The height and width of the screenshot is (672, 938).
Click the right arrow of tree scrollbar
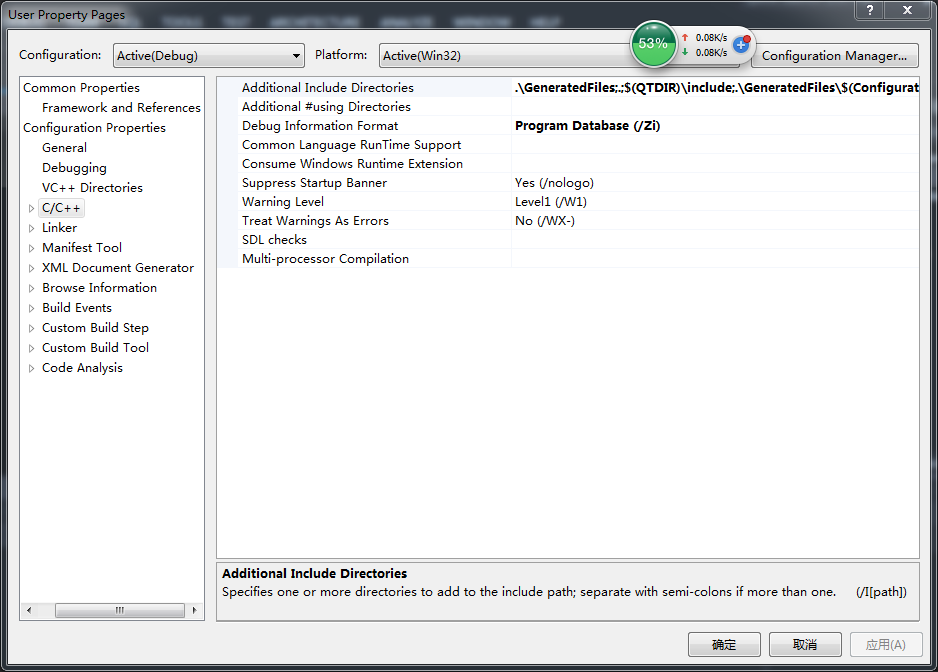(194, 610)
